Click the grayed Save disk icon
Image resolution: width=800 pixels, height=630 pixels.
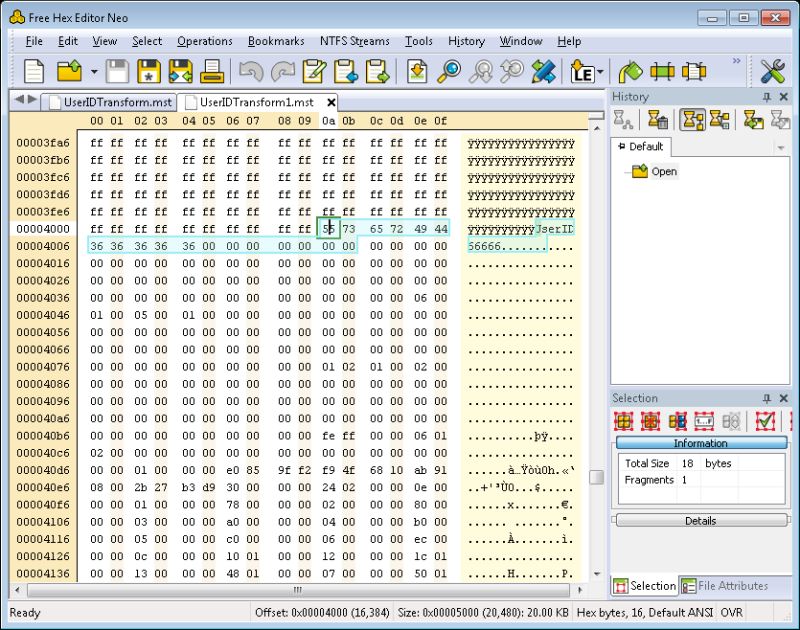[117, 71]
